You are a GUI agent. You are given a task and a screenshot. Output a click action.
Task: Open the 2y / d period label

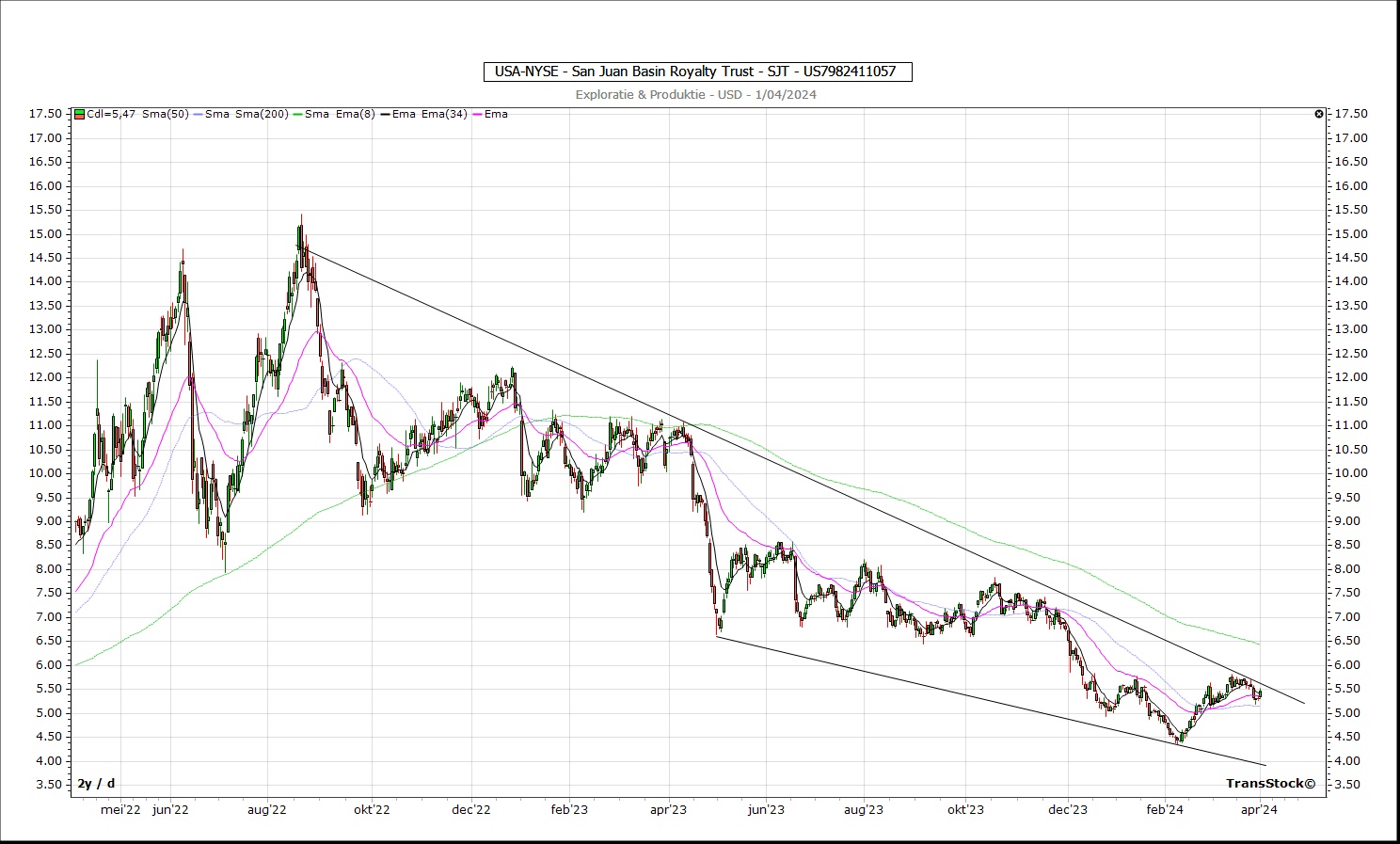[96, 783]
